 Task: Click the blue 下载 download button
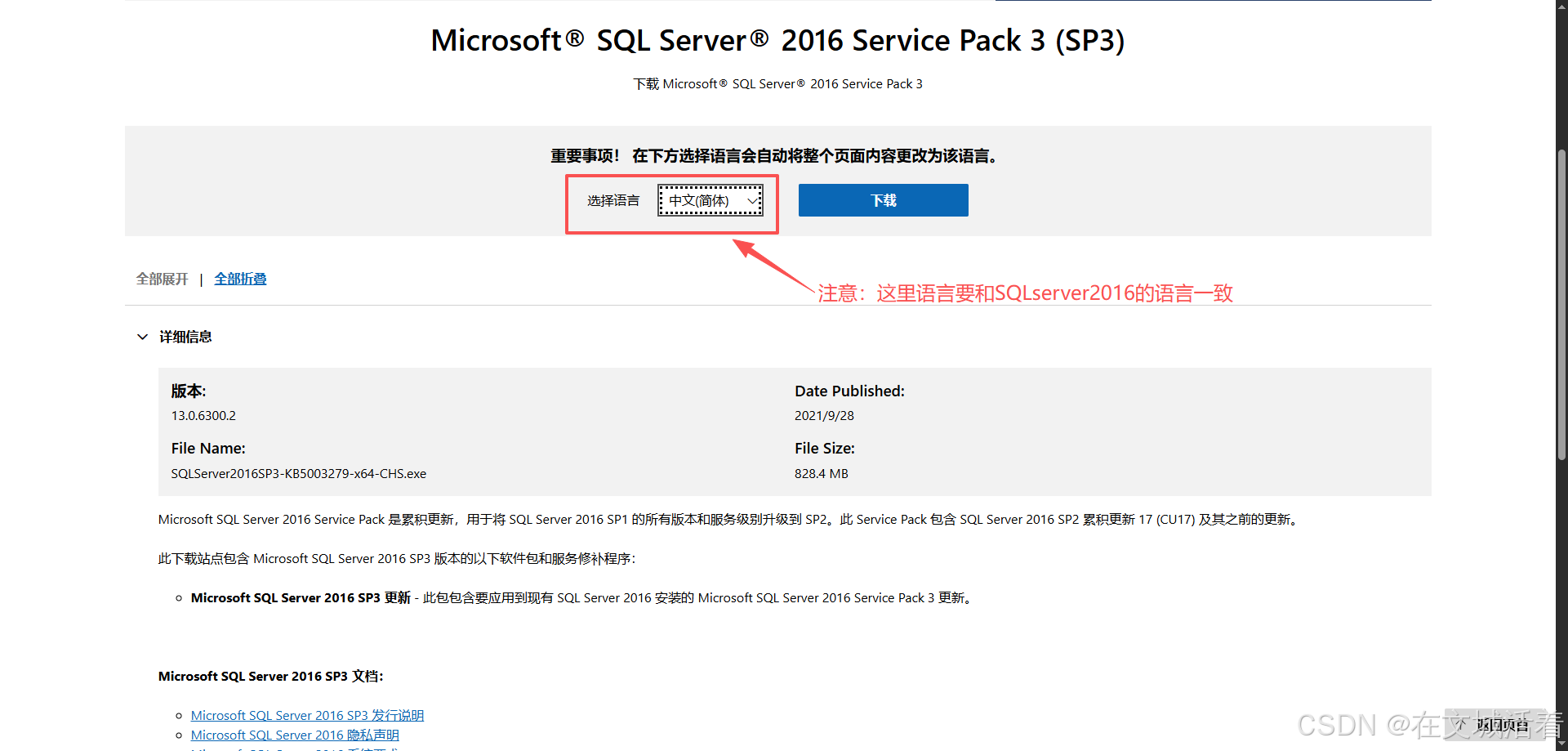(883, 200)
